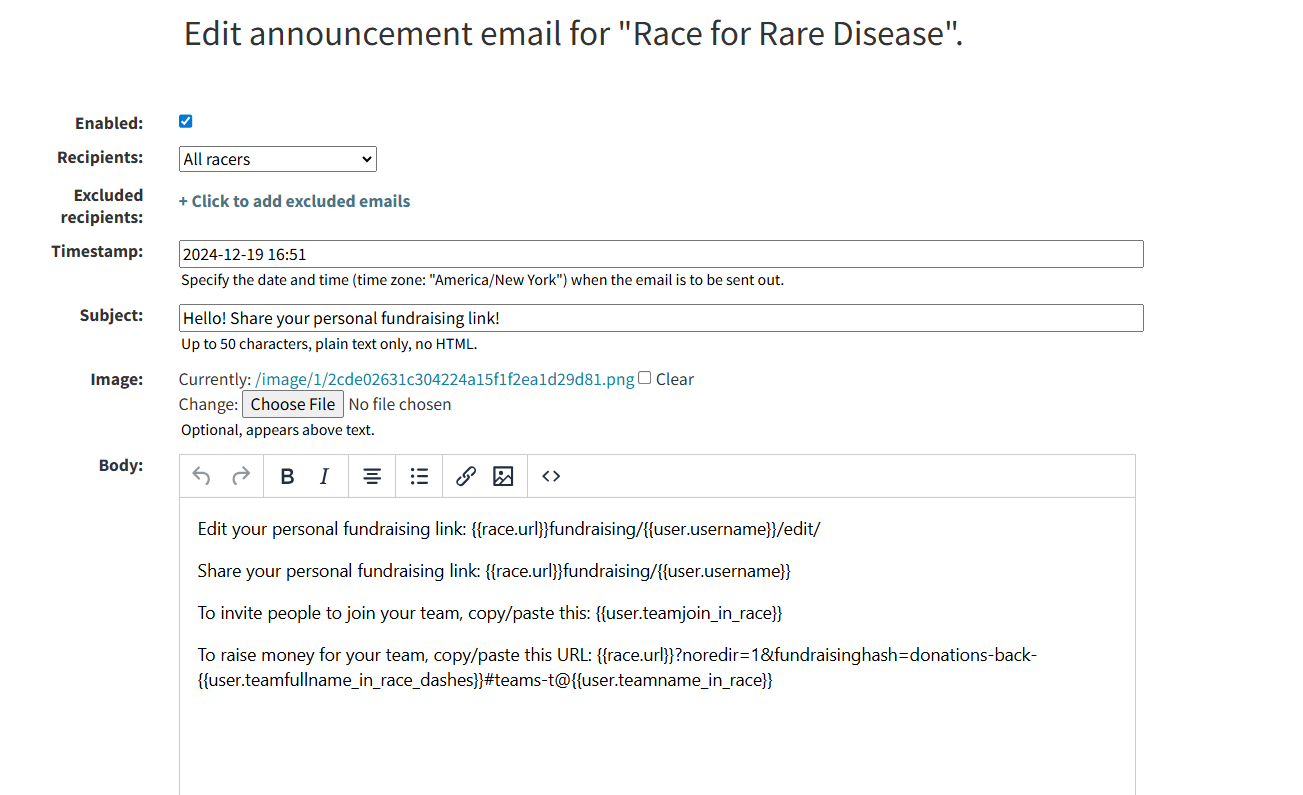Click the Timestamp input field

coord(660,253)
